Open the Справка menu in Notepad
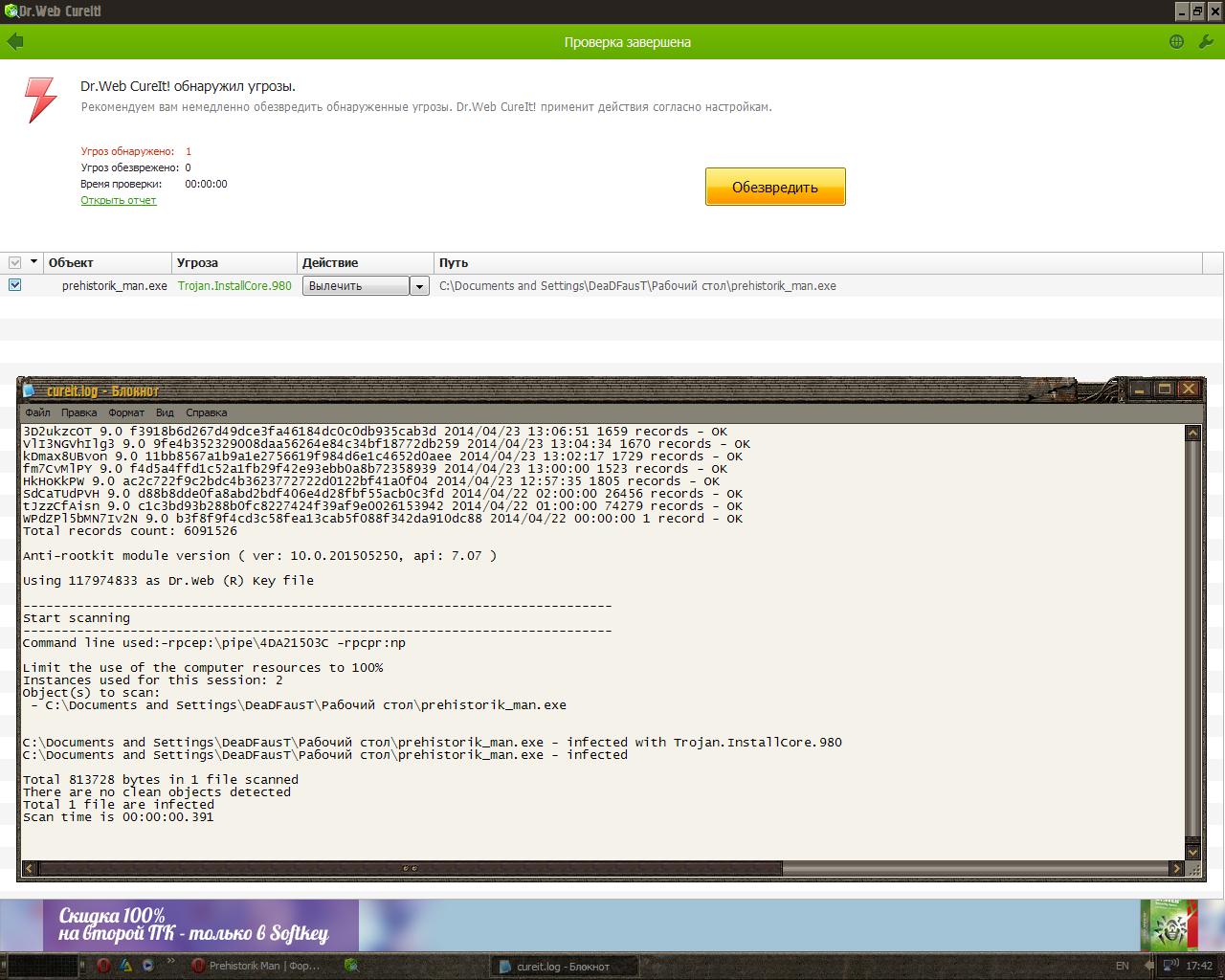Image resolution: width=1225 pixels, height=980 pixels. [207, 412]
